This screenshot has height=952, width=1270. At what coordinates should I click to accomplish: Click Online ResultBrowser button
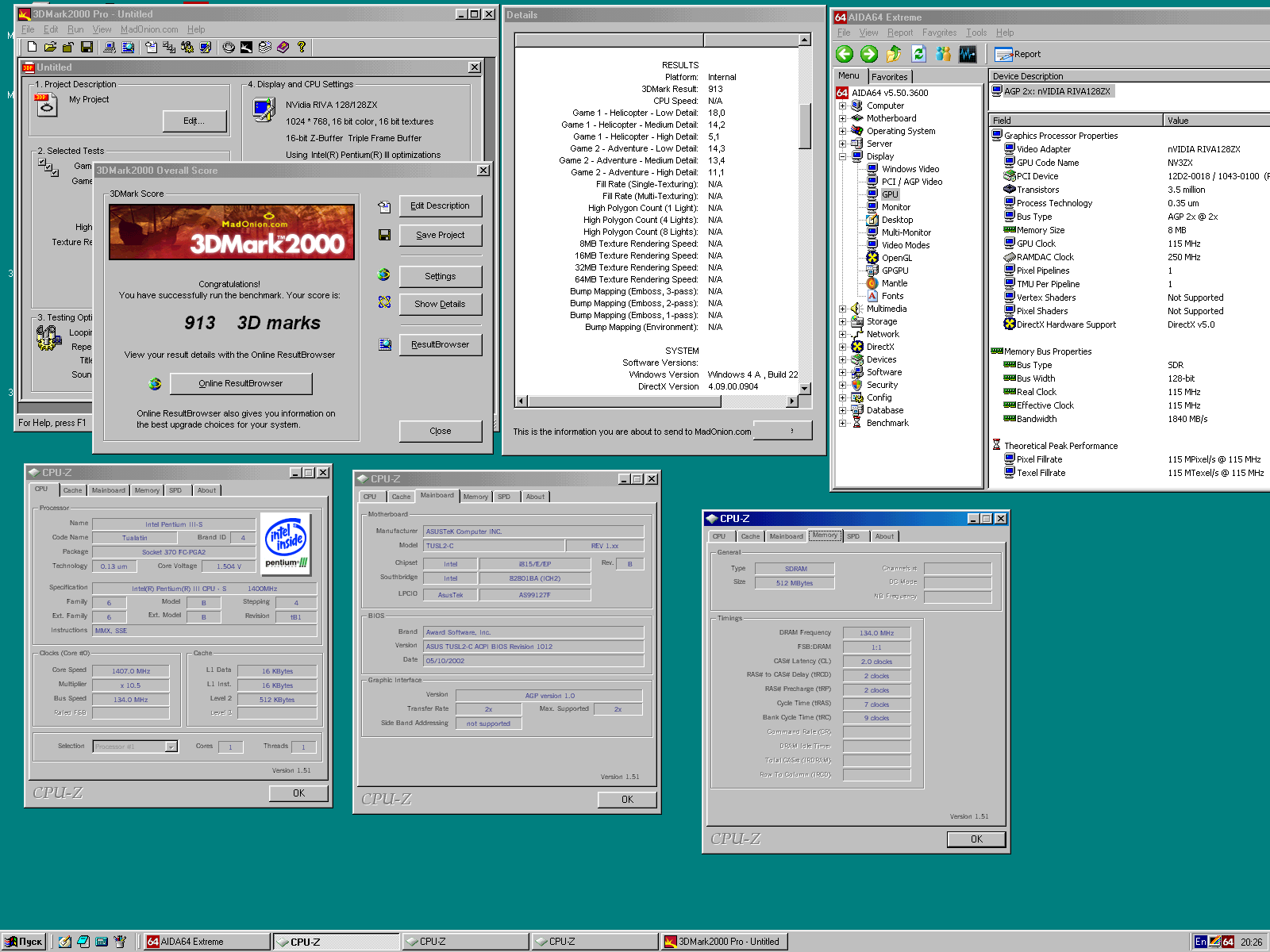[241, 383]
